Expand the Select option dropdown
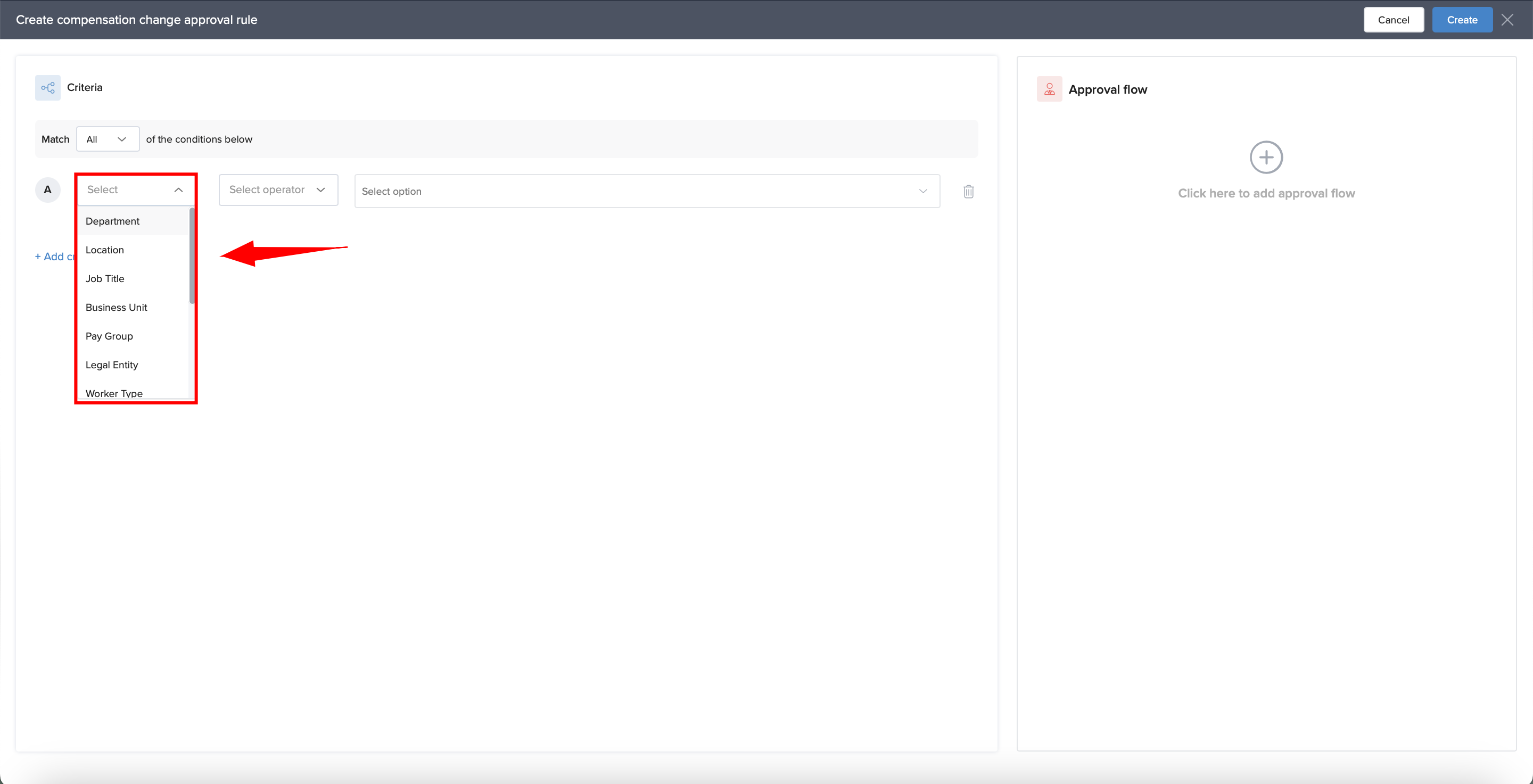Viewport: 1533px width, 784px height. (x=647, y=191)
